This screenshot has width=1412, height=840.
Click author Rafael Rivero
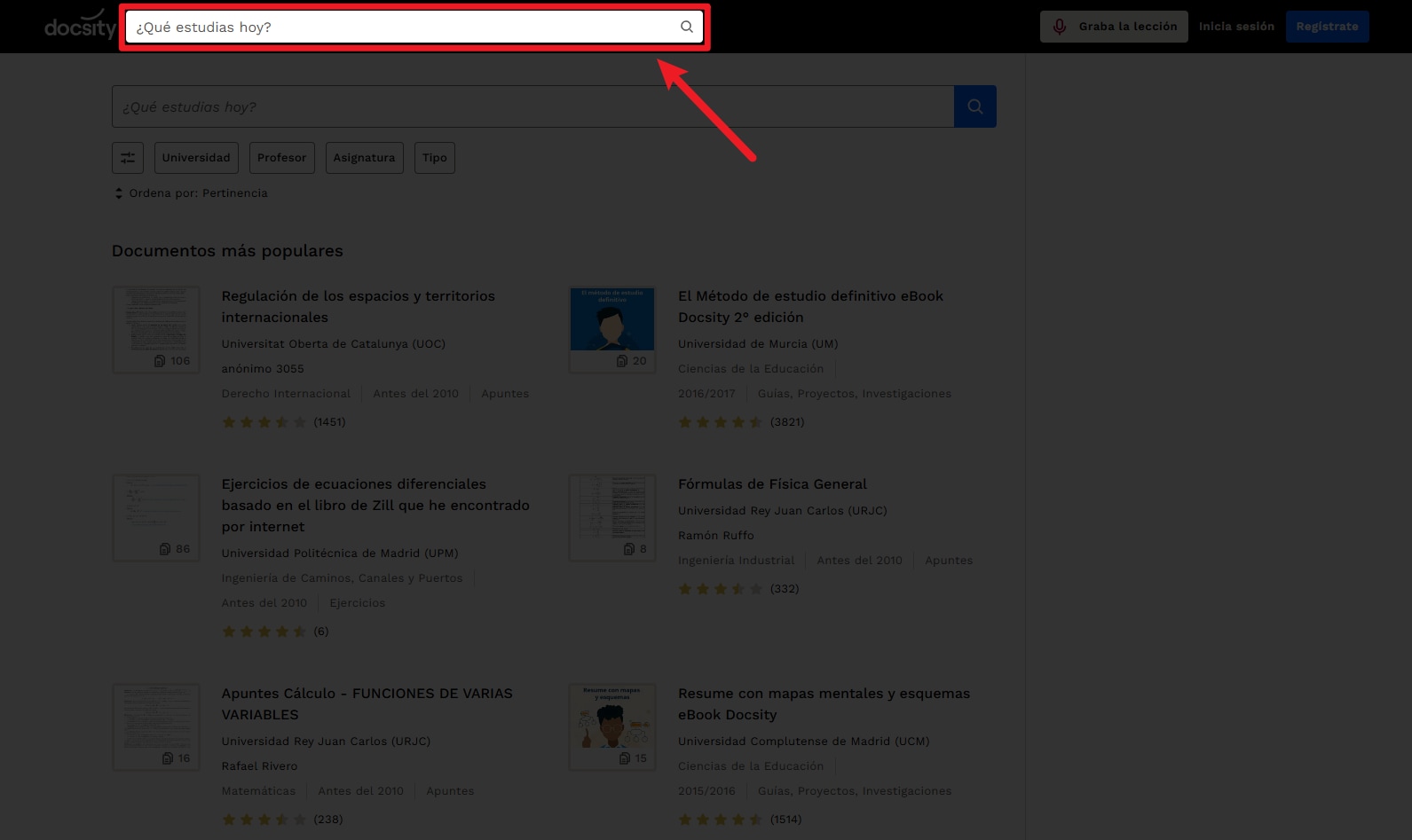click(x=260, y=766)
